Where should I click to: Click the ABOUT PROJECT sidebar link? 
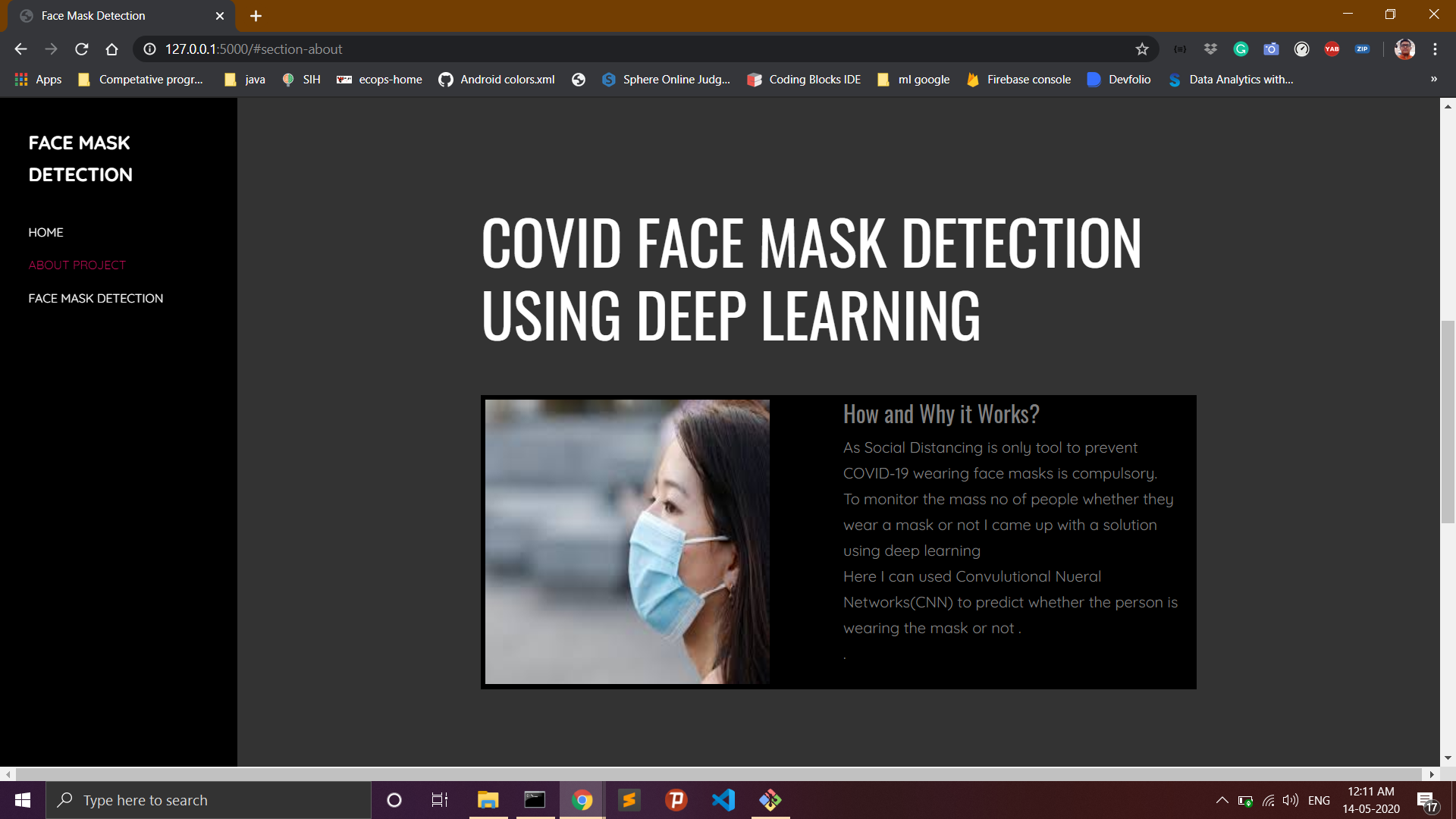click(77, 265)
